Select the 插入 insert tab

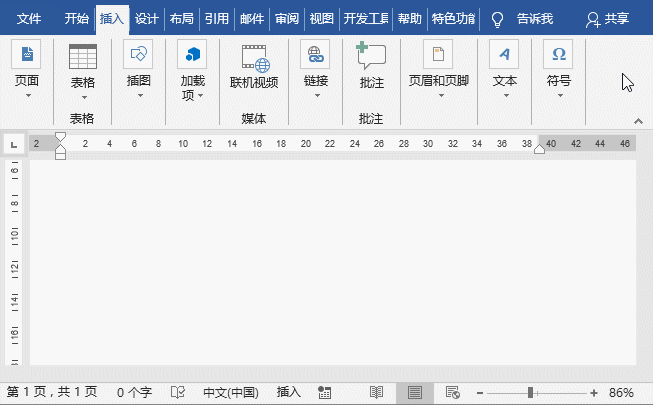point(112,19)
